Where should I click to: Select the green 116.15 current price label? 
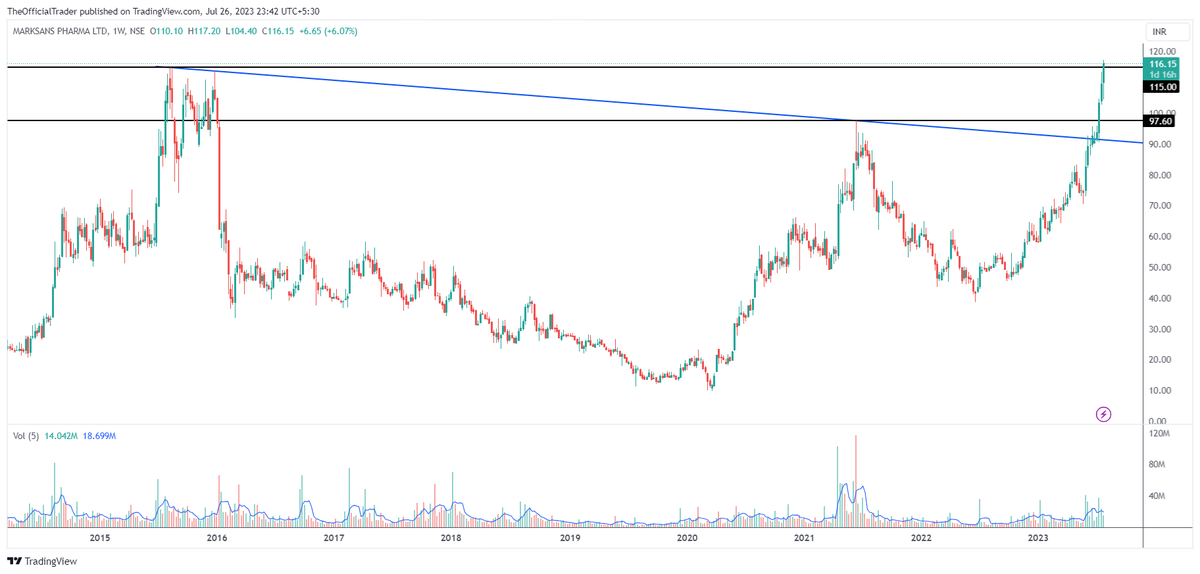(x=1161, y=63)
